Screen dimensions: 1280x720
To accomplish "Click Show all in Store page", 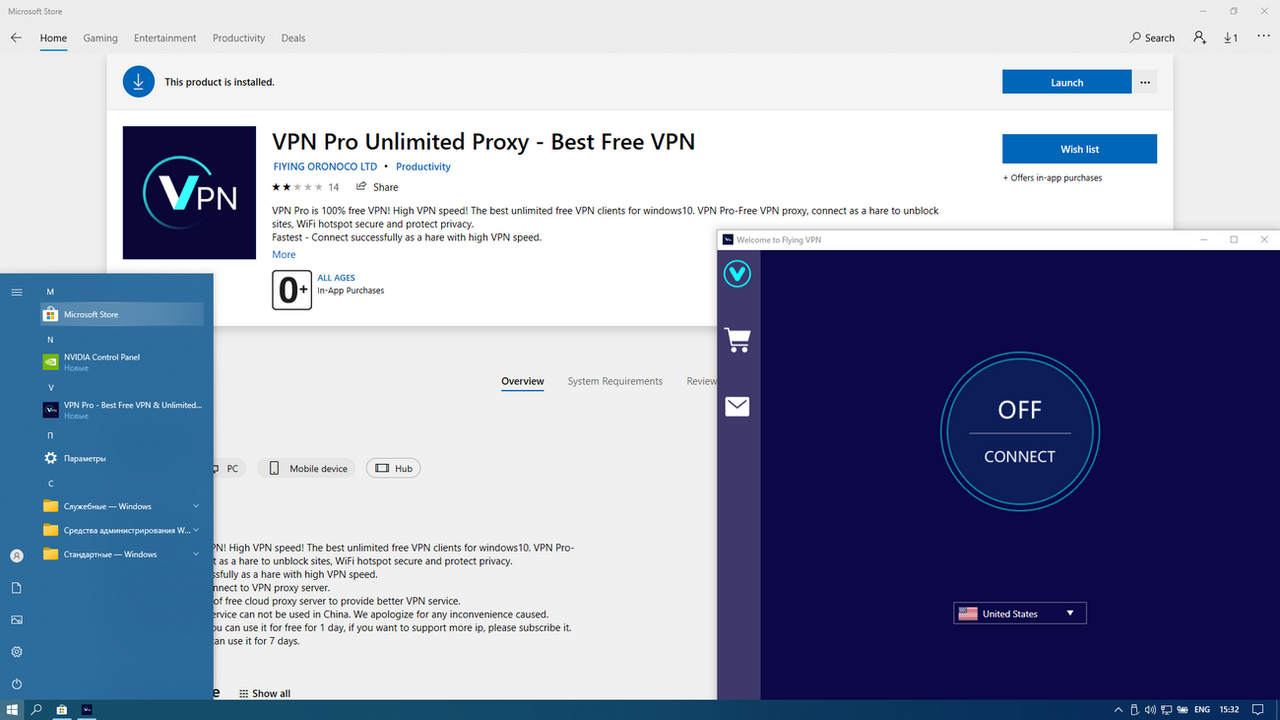I will pos(265,693).
